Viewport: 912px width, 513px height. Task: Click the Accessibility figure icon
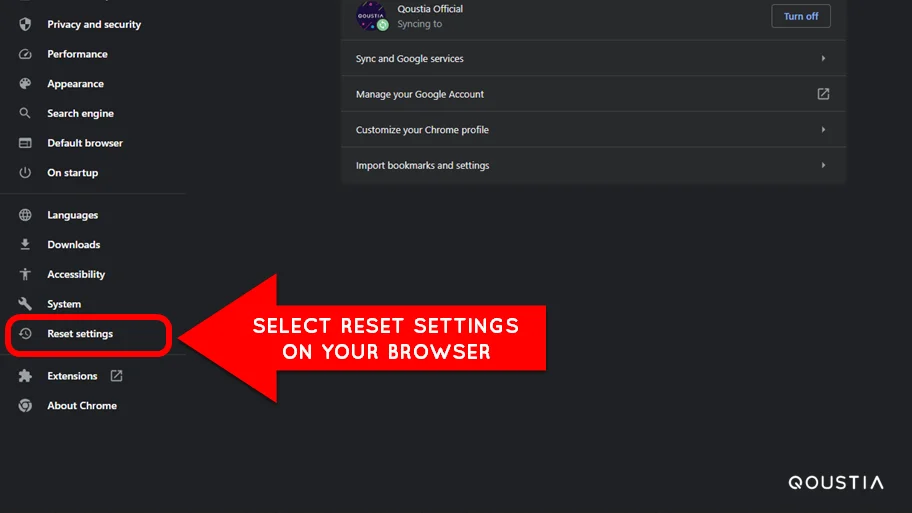(25, 274)
